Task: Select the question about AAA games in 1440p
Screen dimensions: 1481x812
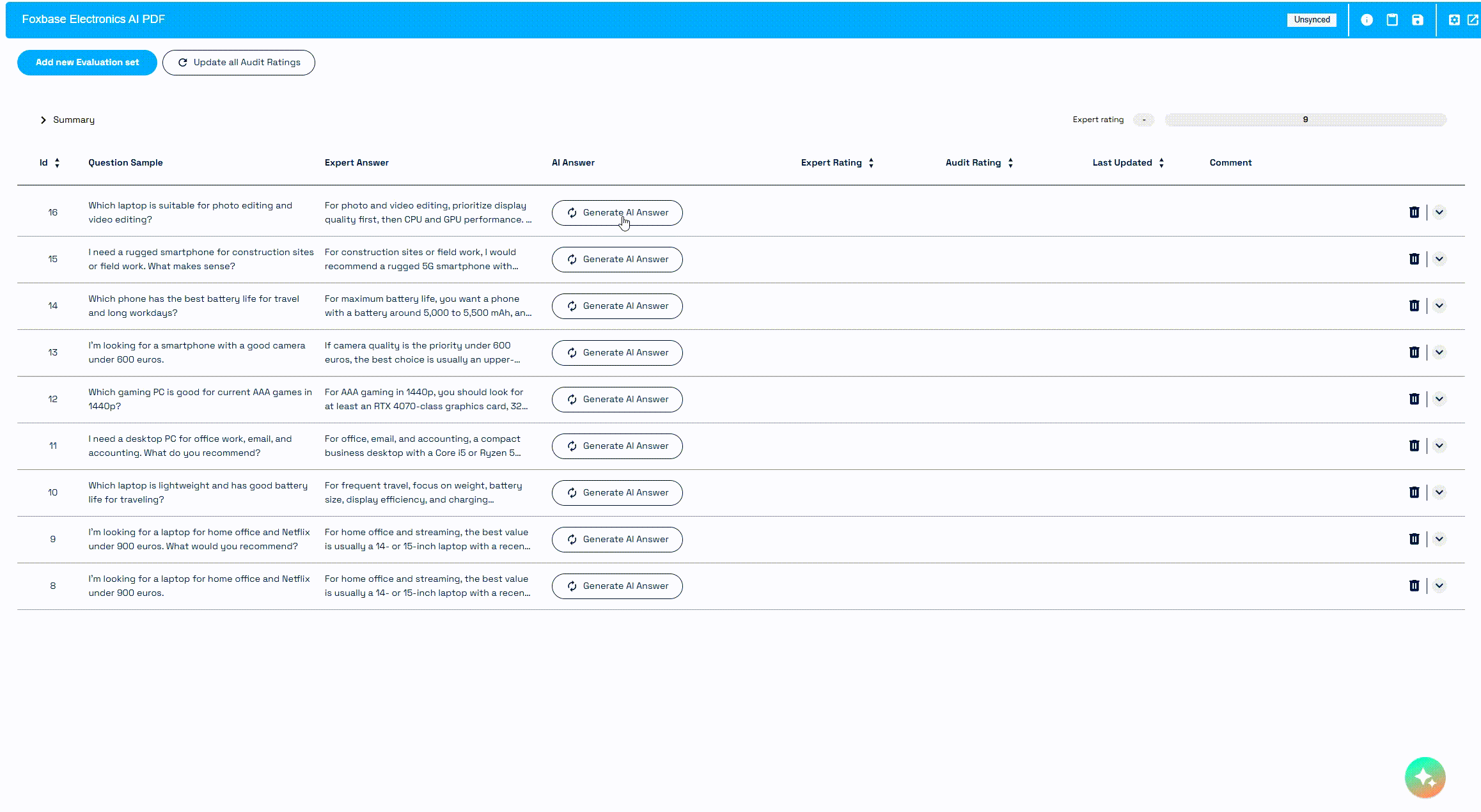Action: pyautogui.click(x=200, y=399)
